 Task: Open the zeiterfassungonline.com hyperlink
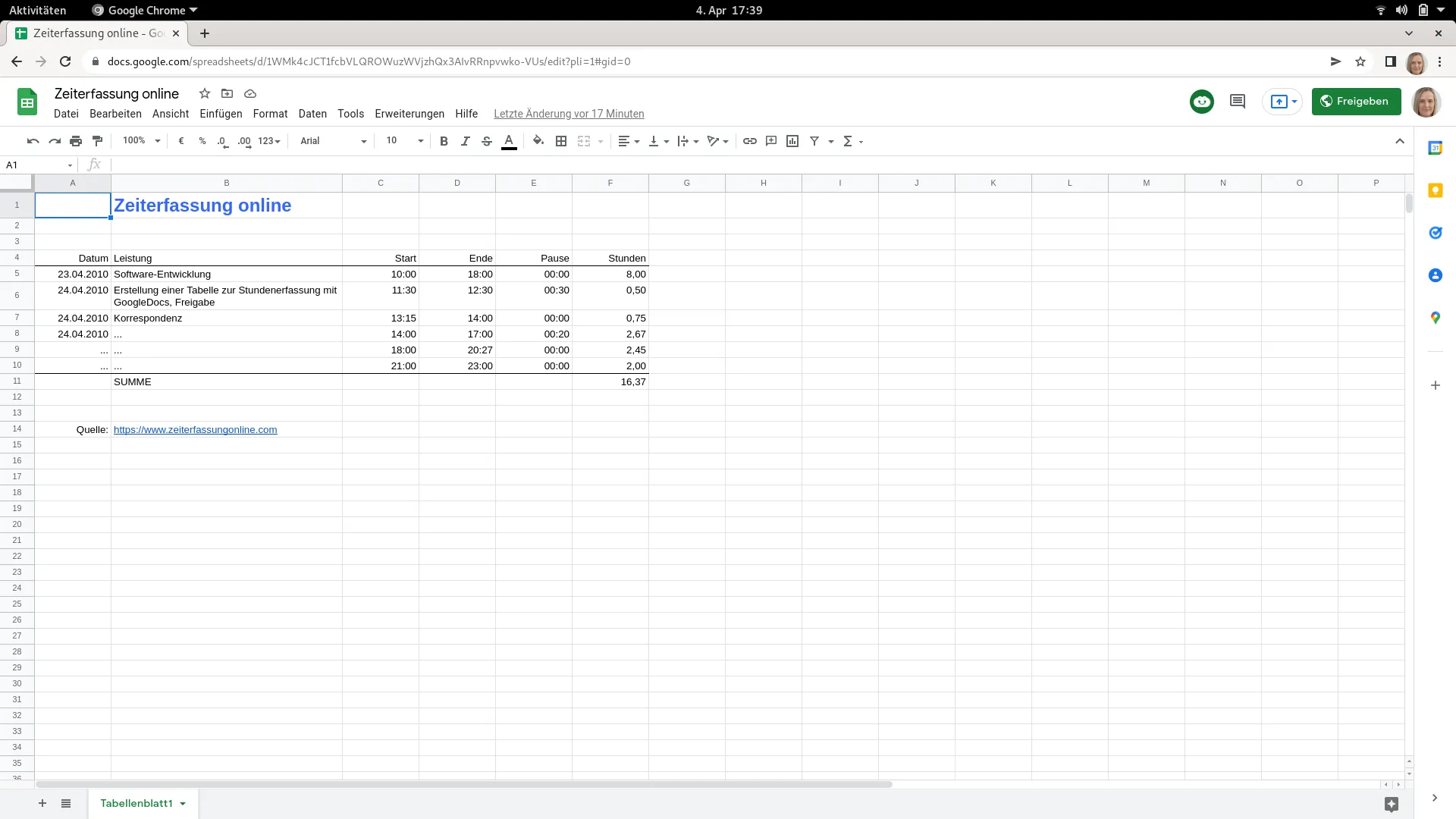click(x=195, y=430)
